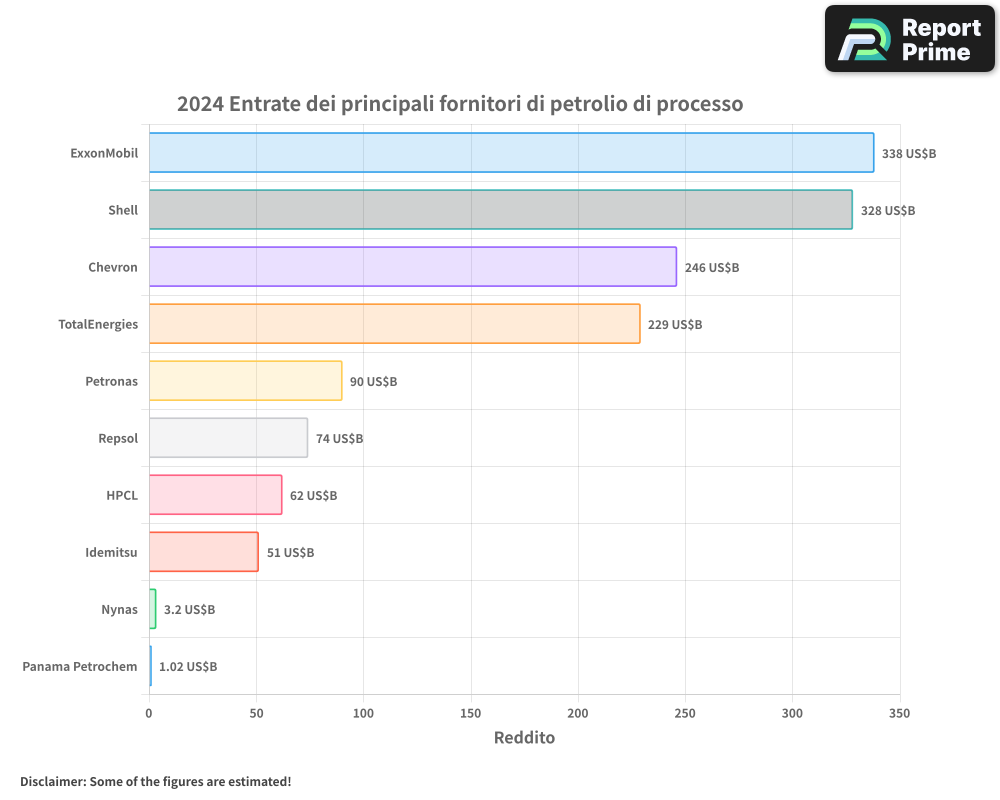
Task: Click the Report Prime brand text
Action: [940, 40]
